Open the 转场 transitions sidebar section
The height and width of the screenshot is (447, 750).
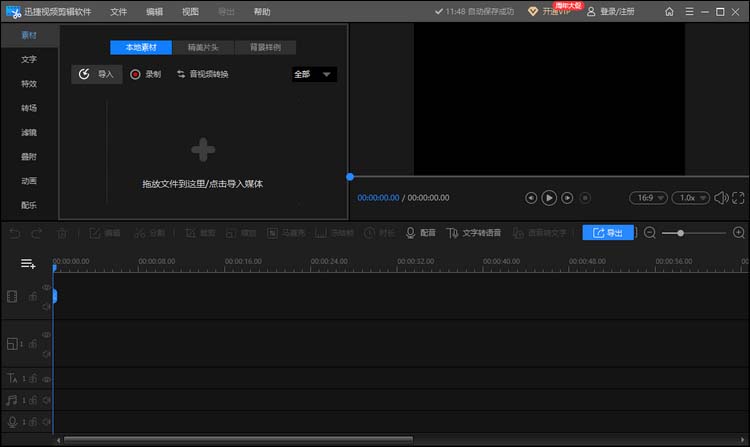[29, 108]
